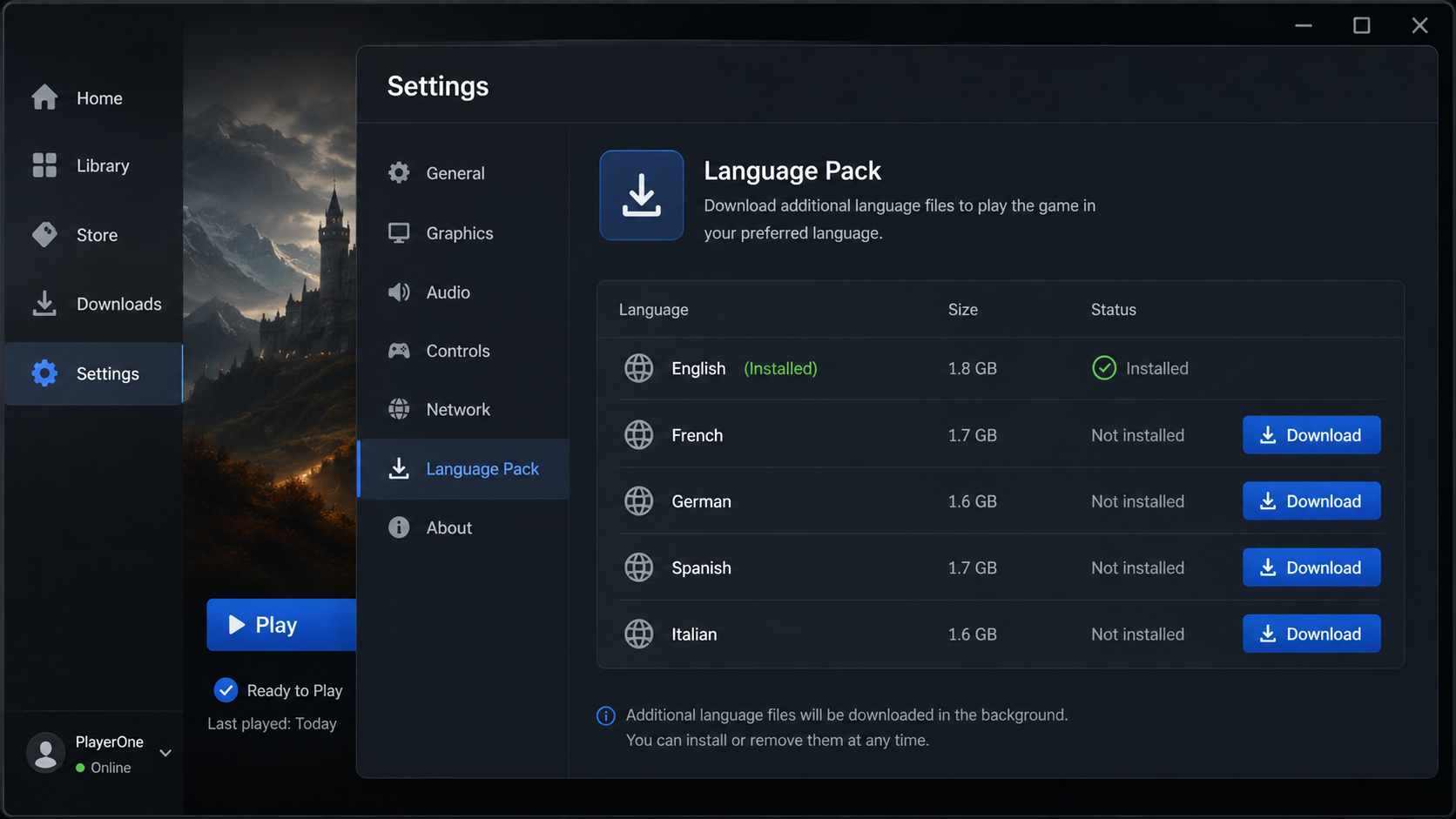Download the French language pack
This screenshot has width=1456, height=819.
click(x=1311, y=435)
